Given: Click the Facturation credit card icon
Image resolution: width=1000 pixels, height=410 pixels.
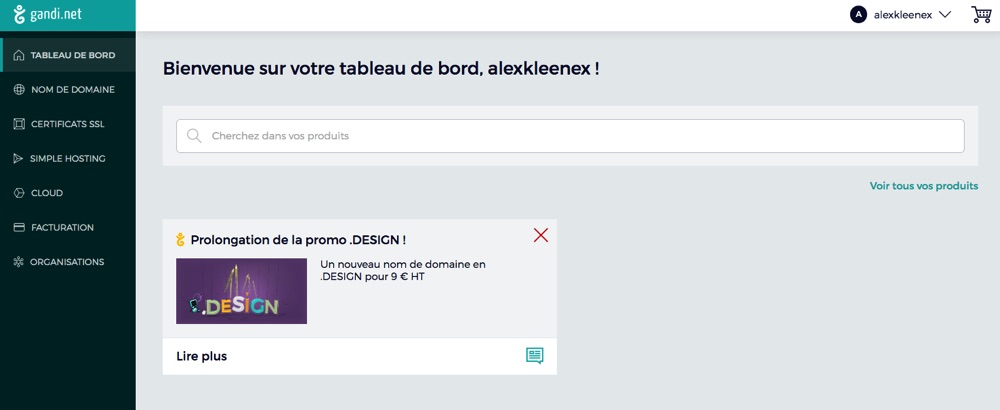Looking at the screenshot, I should tap(18, 228).
